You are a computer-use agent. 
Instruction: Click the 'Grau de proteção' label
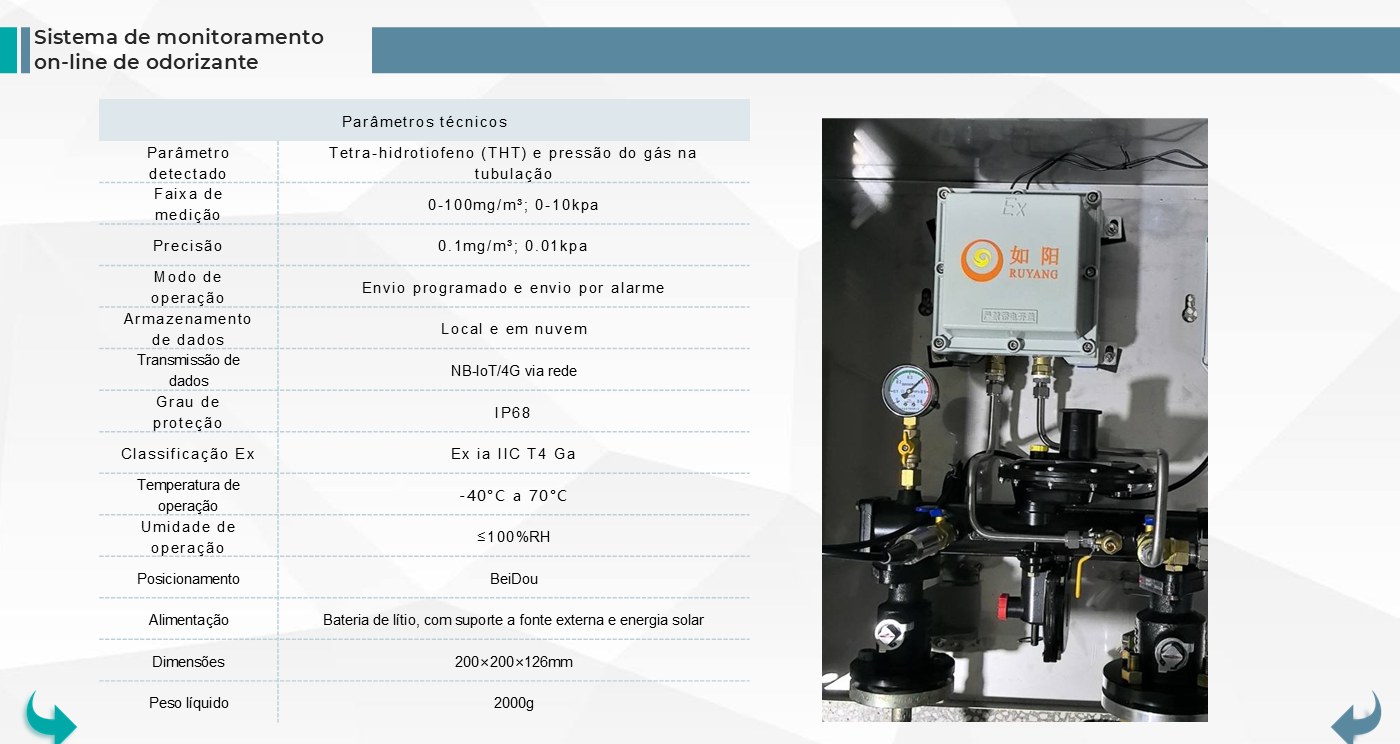click(x=188, y=412)
